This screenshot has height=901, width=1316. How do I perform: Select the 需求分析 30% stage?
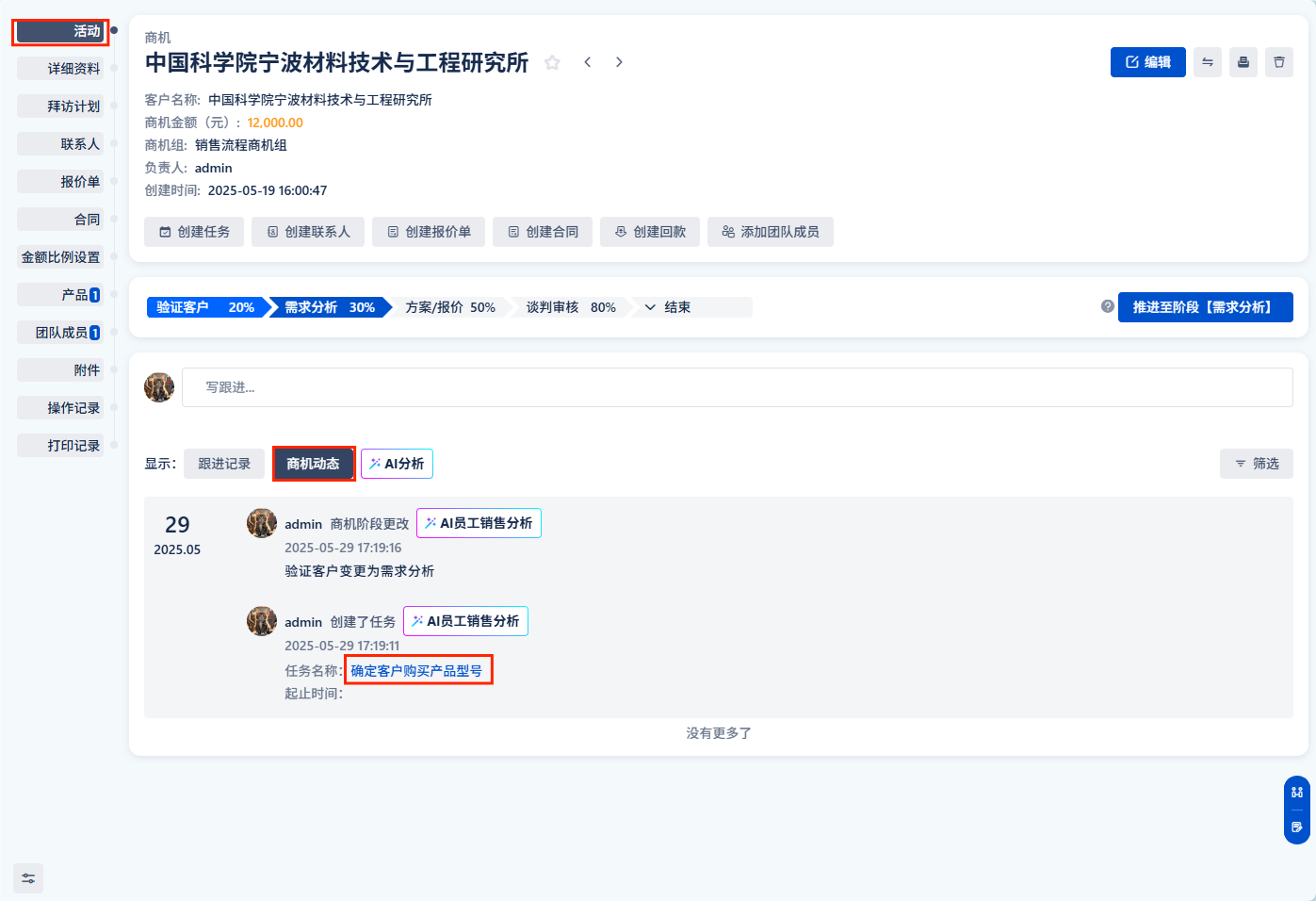[330, 307]
